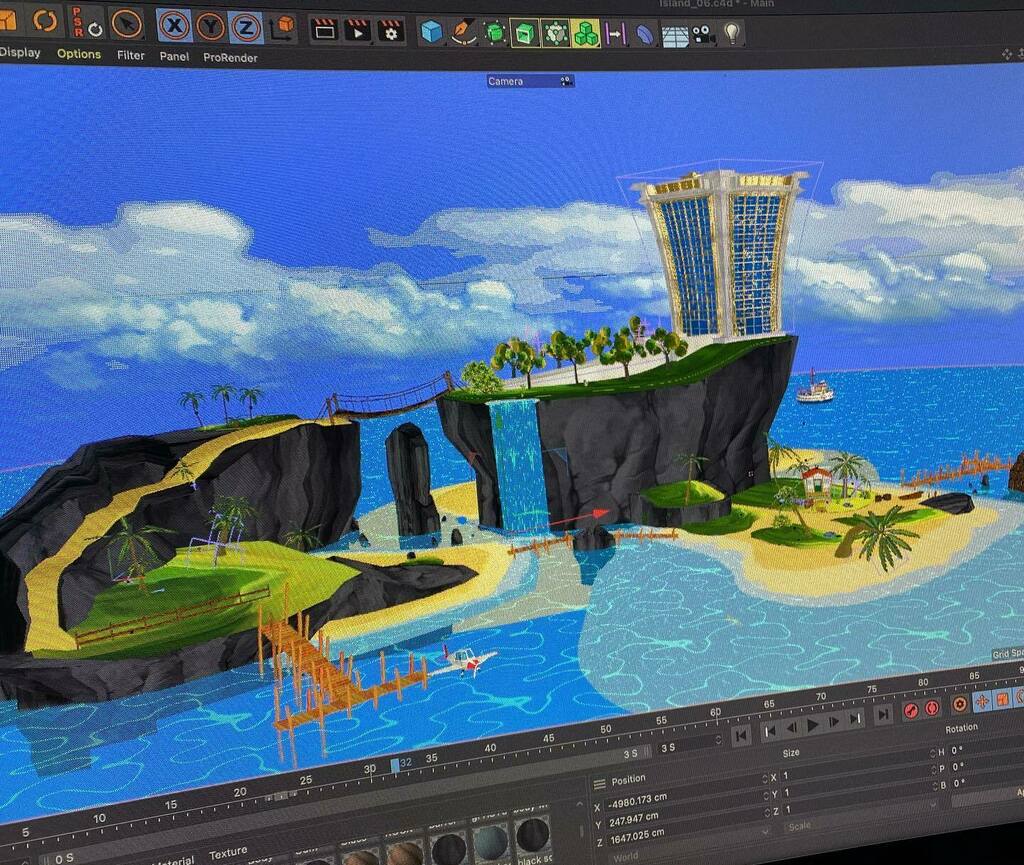Image resolution: width=1024 pixels, height=865 pixels.
Task: Open the Display viewport menu
Action: [x=20, y=52]
